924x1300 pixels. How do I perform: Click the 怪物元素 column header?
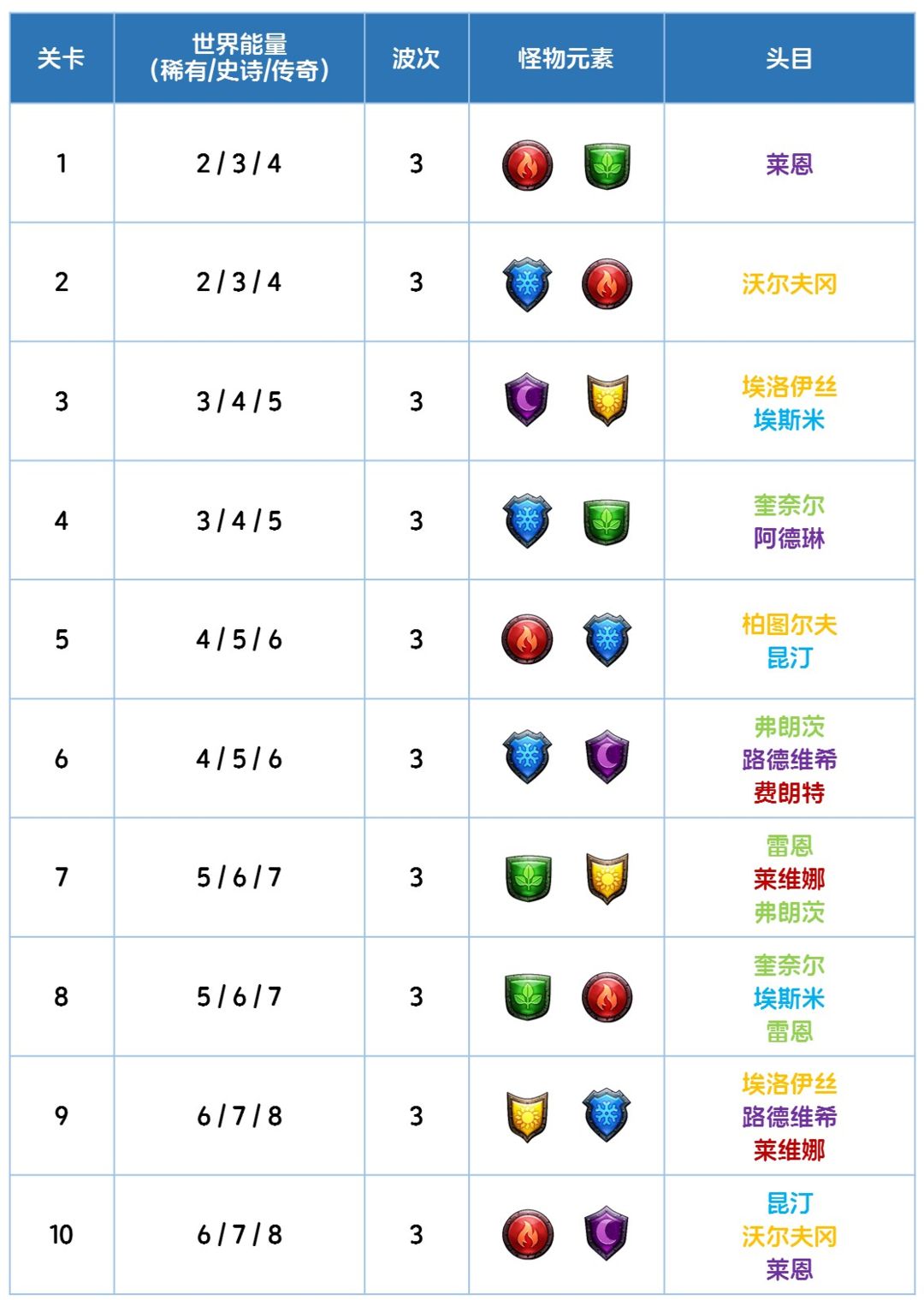(x=566, y=58)
